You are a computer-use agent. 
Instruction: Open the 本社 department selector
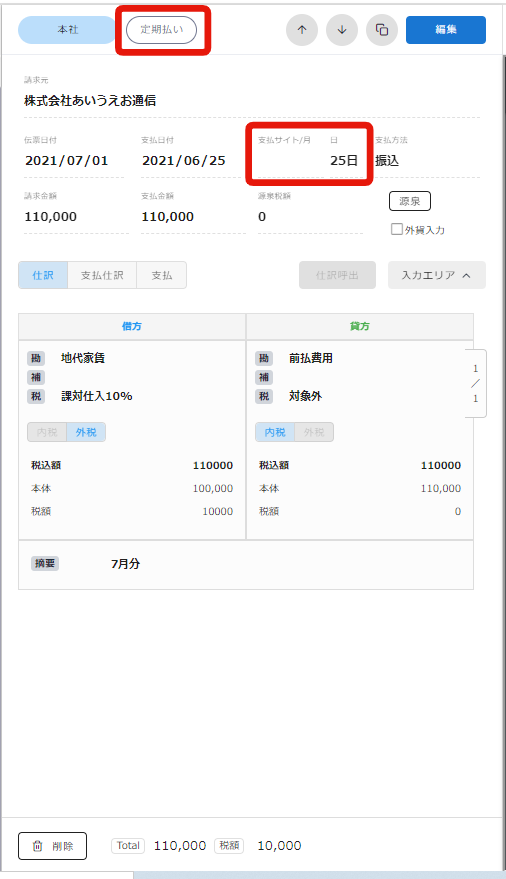click(x=68, y=30)
